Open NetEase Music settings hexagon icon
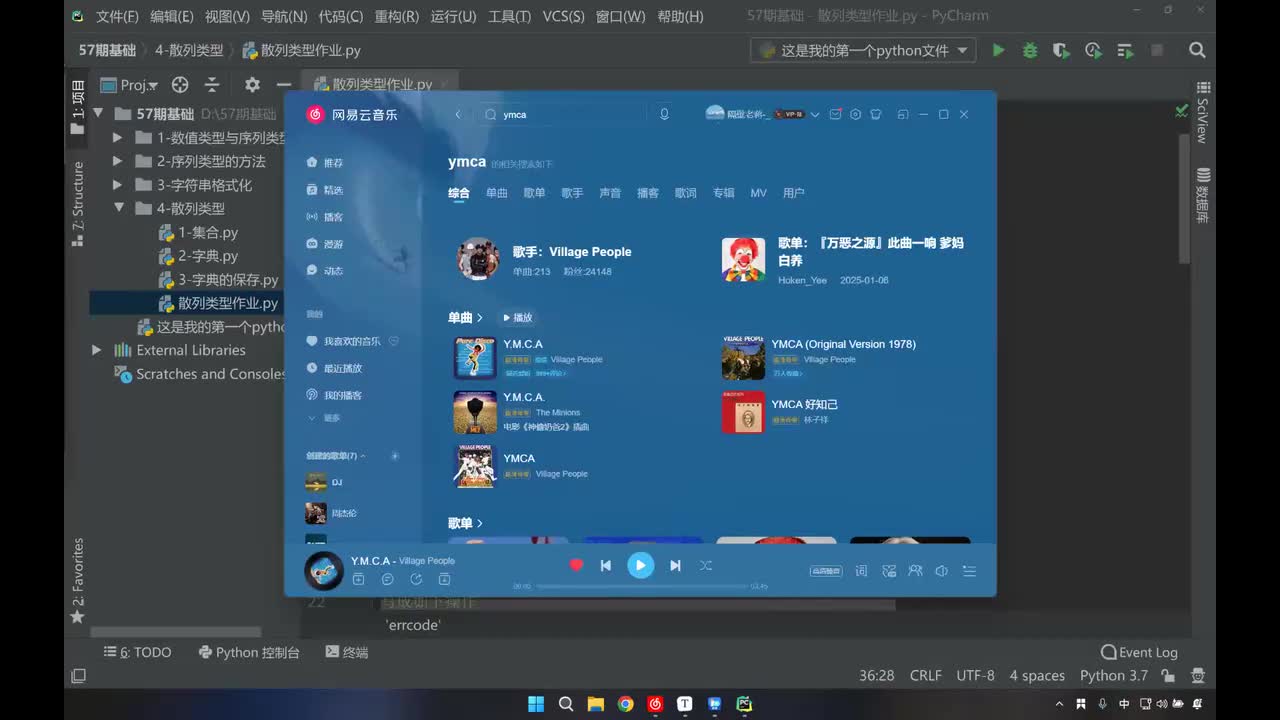 856,114
